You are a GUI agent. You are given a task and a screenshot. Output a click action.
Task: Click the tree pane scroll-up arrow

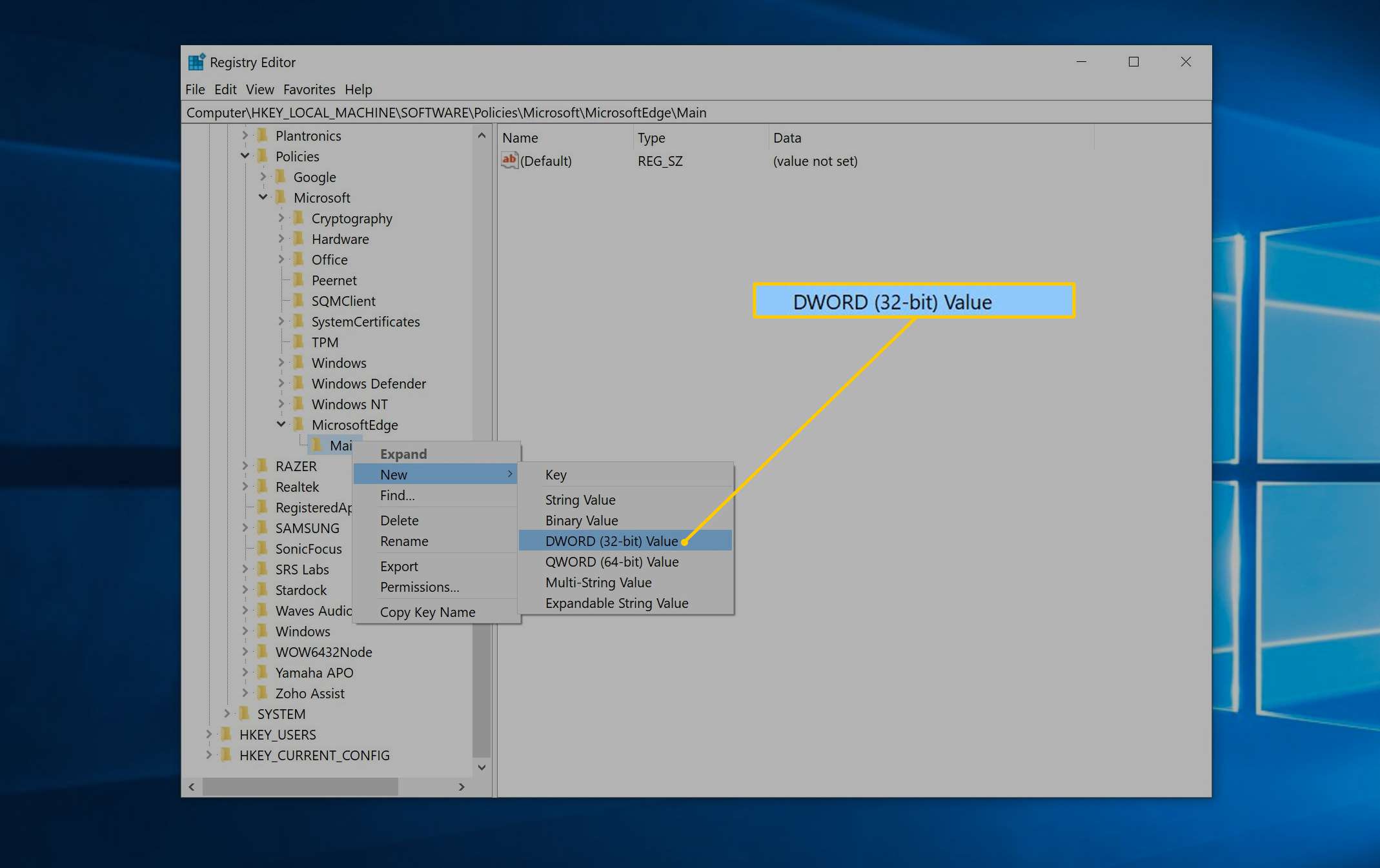[482, 136]
